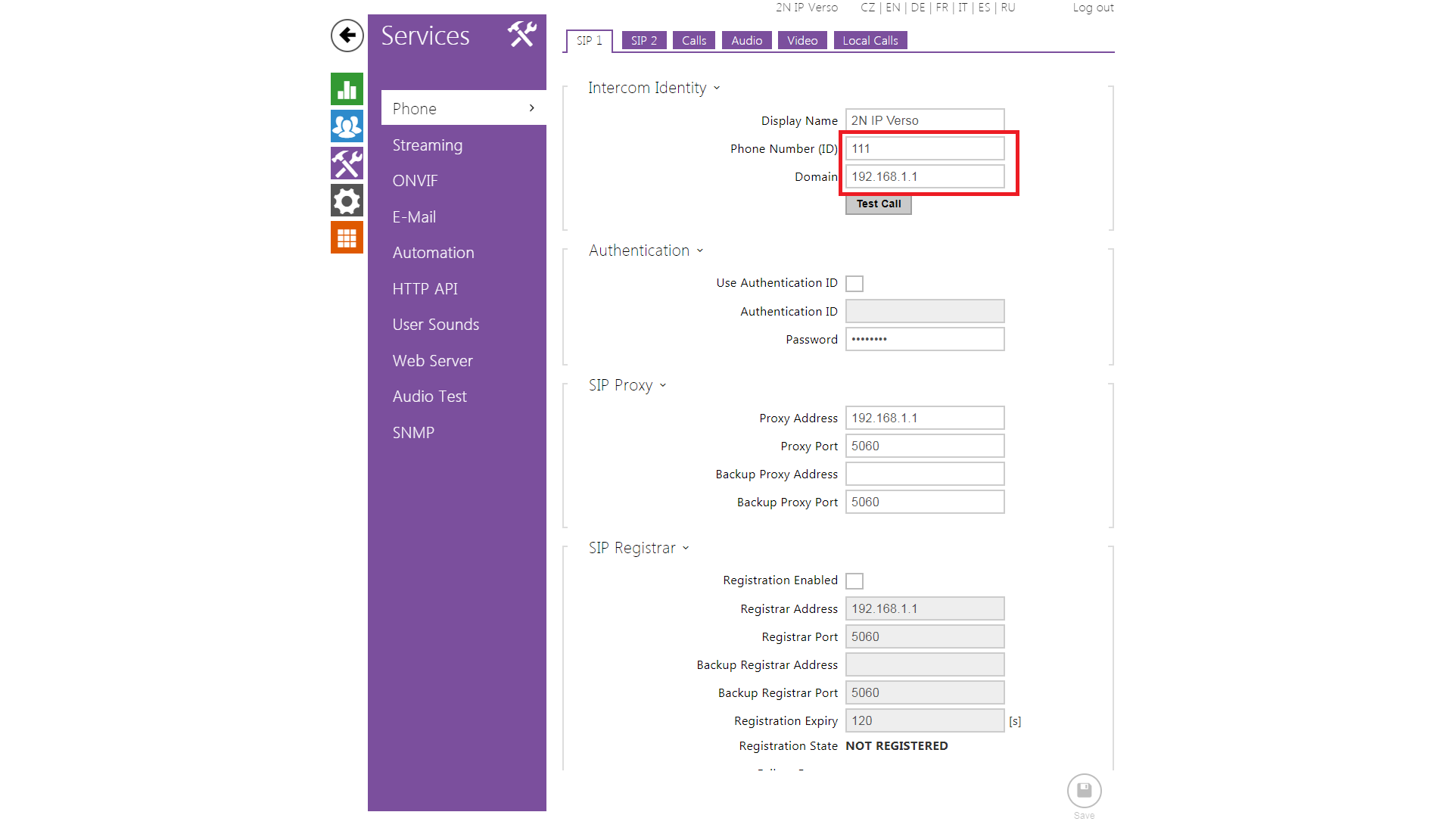The image size is (1438, 840).
Task: Click the hammer icon in the Services header
Action: [x=521, y=35]
